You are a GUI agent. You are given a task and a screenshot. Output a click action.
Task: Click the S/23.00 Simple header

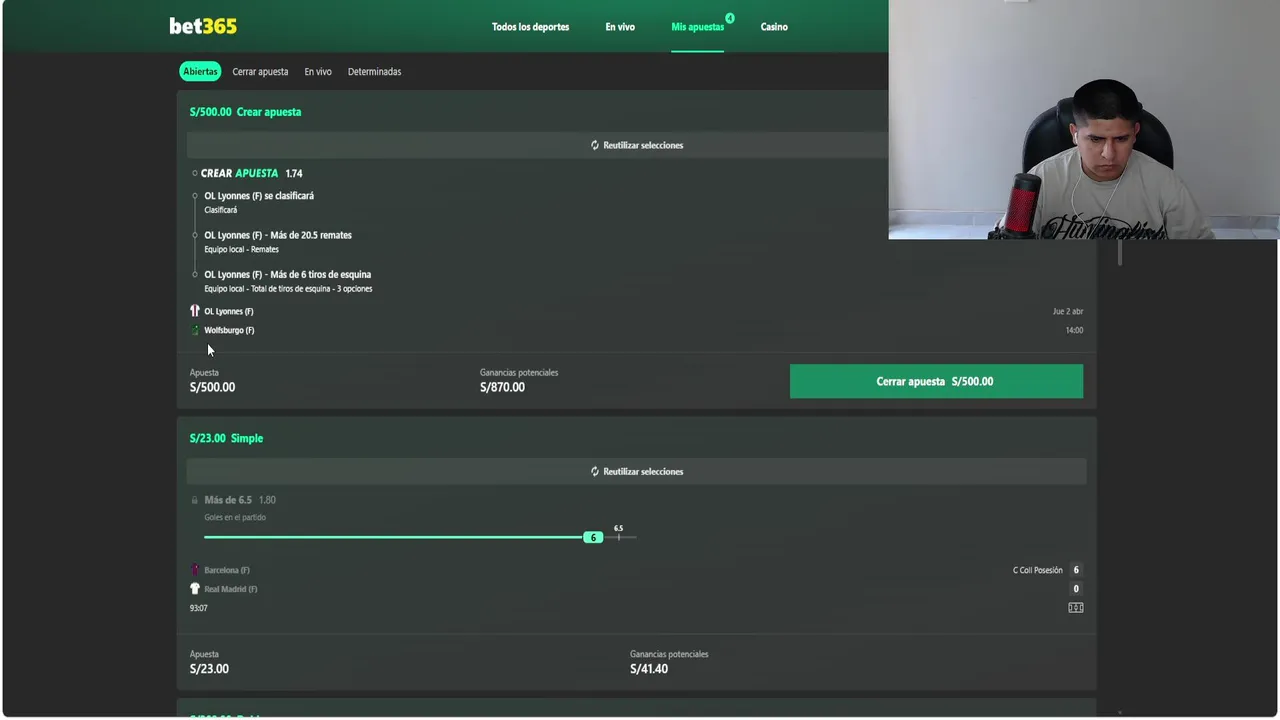click(226, 438)
